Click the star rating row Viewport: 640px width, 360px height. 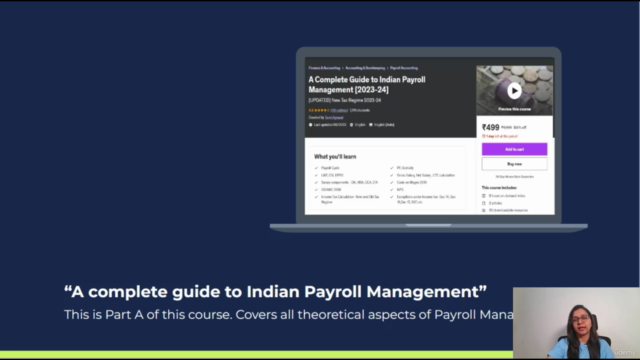click(x=321, y=110)
